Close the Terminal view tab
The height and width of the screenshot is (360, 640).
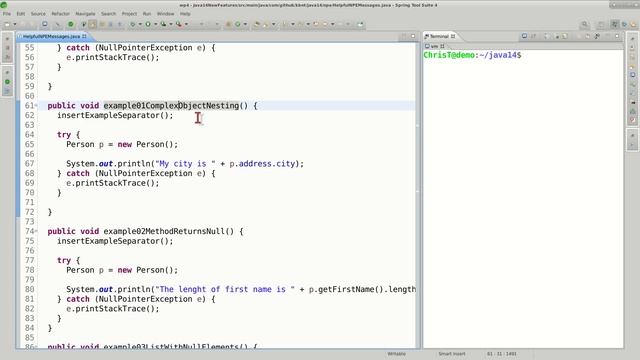tap(453, 36)
